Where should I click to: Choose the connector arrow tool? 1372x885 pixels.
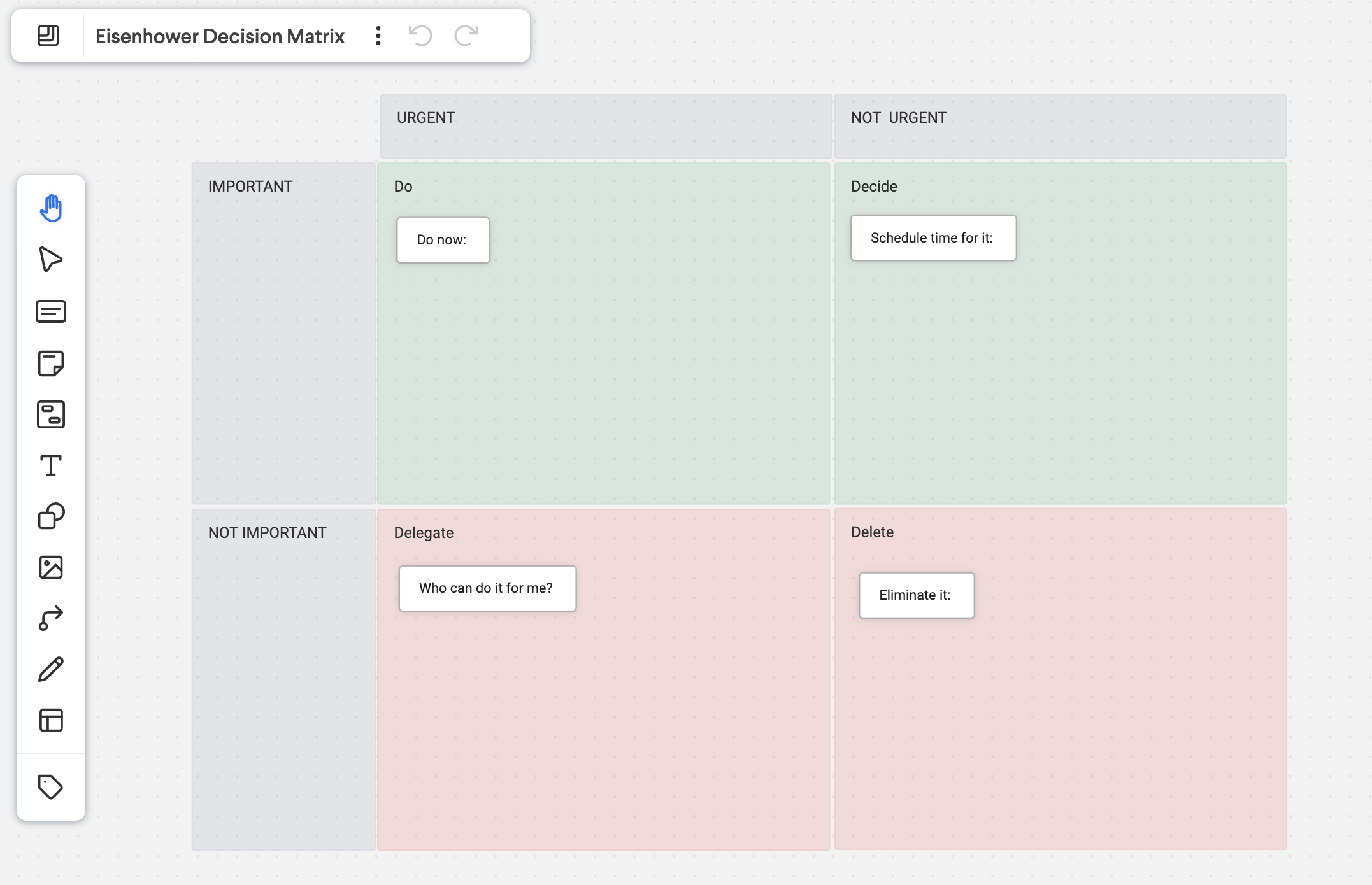click(x=51, y=618)
